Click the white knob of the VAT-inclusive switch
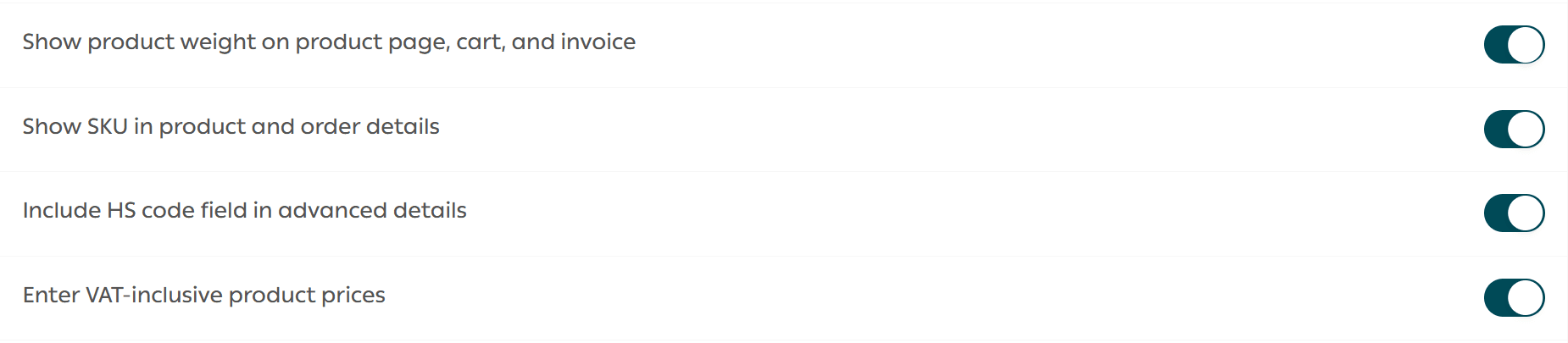Viewport: 1568px width, 343px height. coord(1526,298)
